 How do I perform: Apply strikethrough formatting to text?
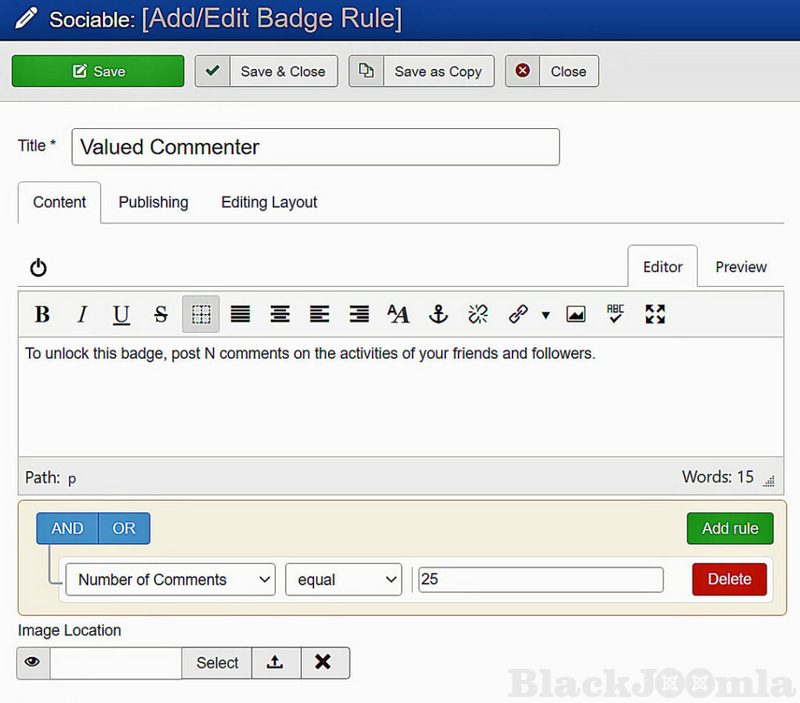(160, 315)
